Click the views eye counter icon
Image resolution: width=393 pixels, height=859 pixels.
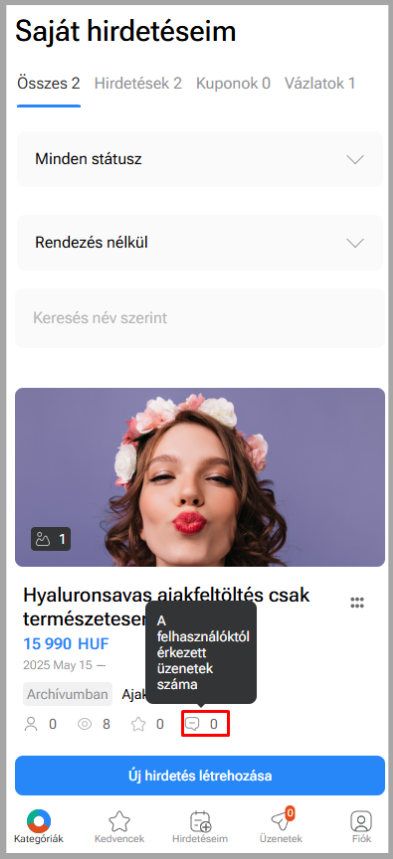(84, 724)
